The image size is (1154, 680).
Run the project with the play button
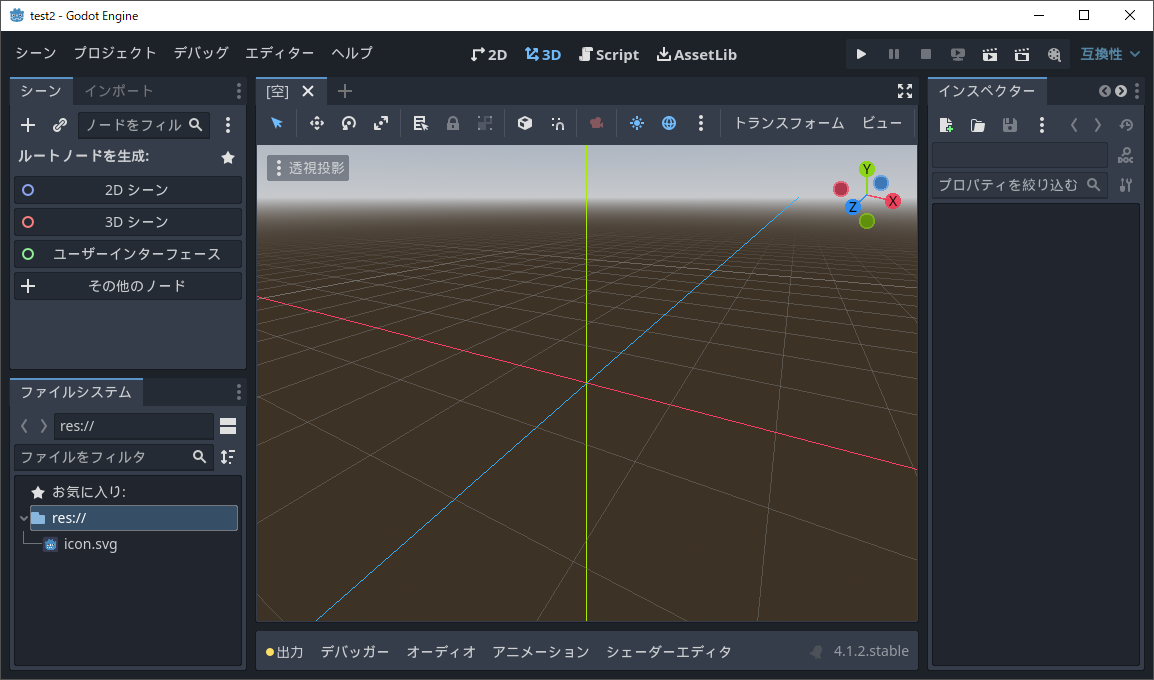coord(861,54)
